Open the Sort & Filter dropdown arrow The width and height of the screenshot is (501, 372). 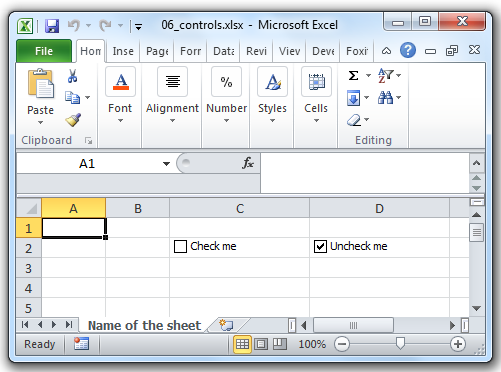pos(398,75)
